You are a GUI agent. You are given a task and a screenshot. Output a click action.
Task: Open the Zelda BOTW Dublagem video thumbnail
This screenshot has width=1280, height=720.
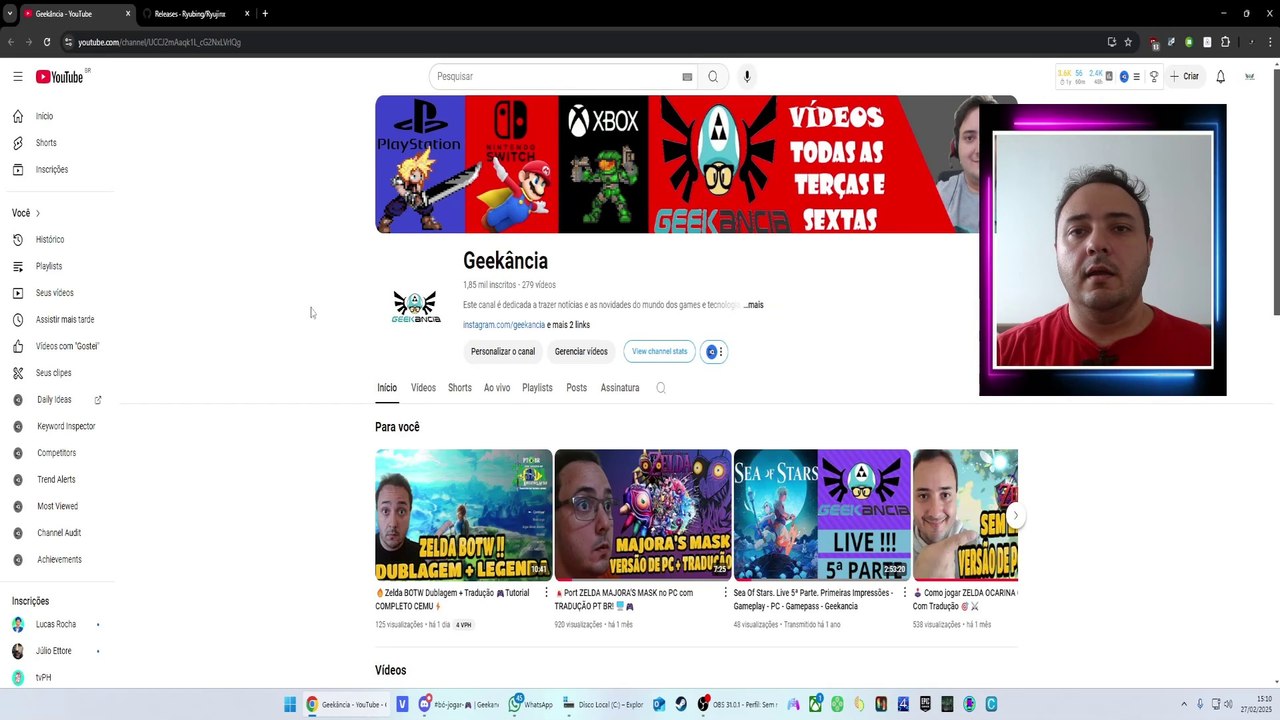click(464, 515)
